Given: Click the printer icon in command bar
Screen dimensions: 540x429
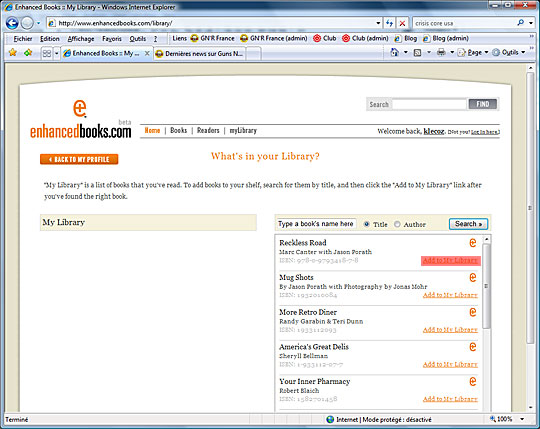Looking at the screenshot, I should tap(441, 52).
